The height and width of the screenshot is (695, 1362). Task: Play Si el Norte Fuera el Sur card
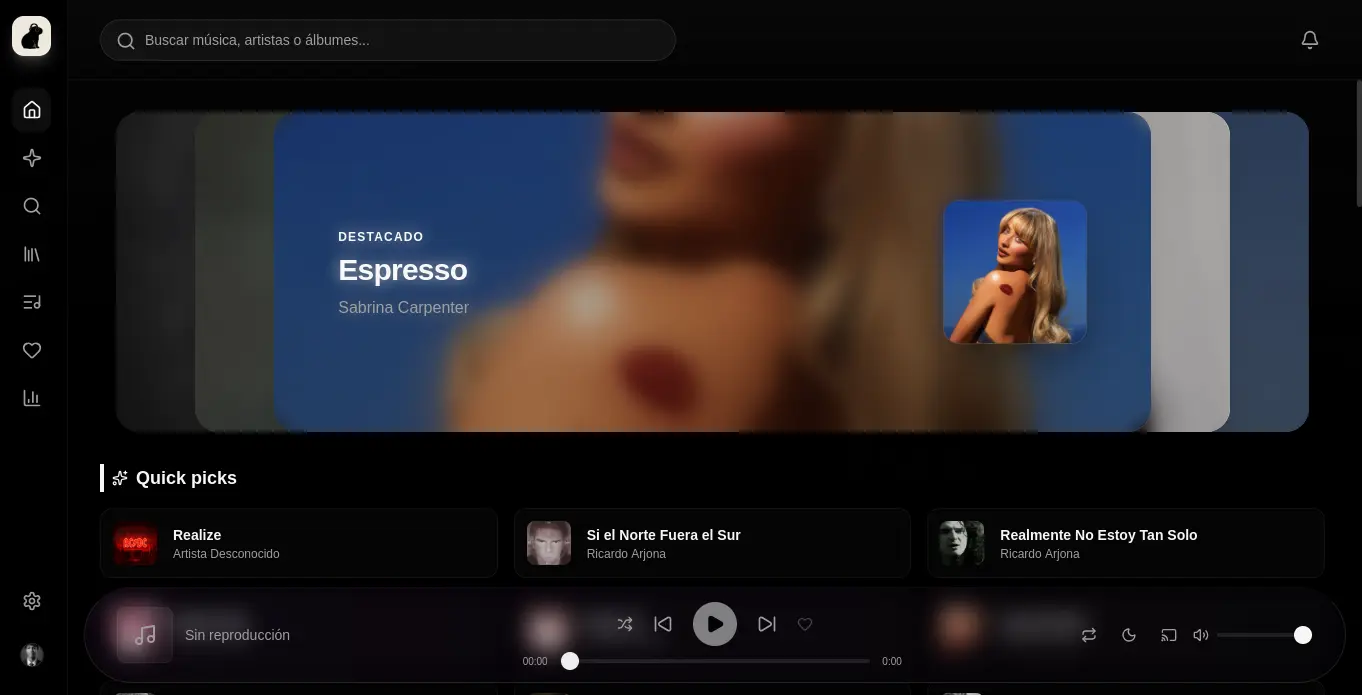pos(712,543)
